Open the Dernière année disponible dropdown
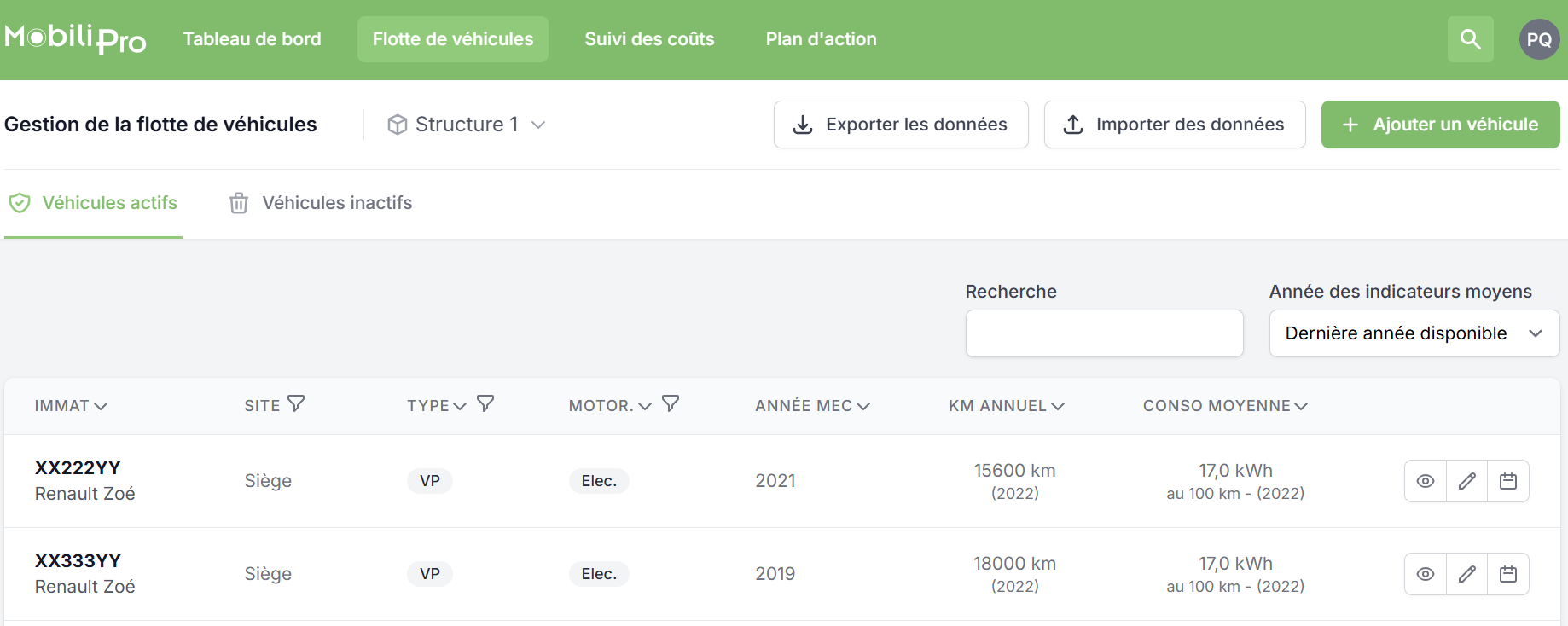 [1414, 333]
